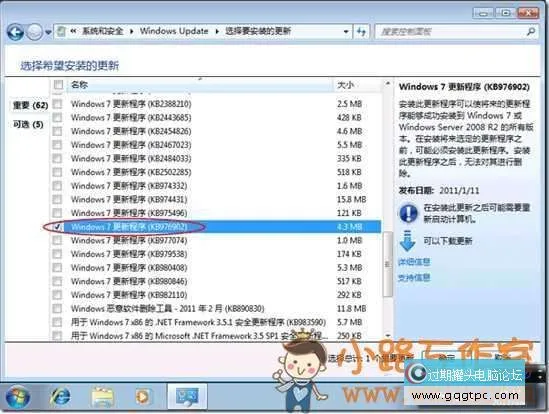Image resolution: width=549 pixels, height=414 pixels.
Task: Check the KB974332 update checkbox
Action: 57,186
